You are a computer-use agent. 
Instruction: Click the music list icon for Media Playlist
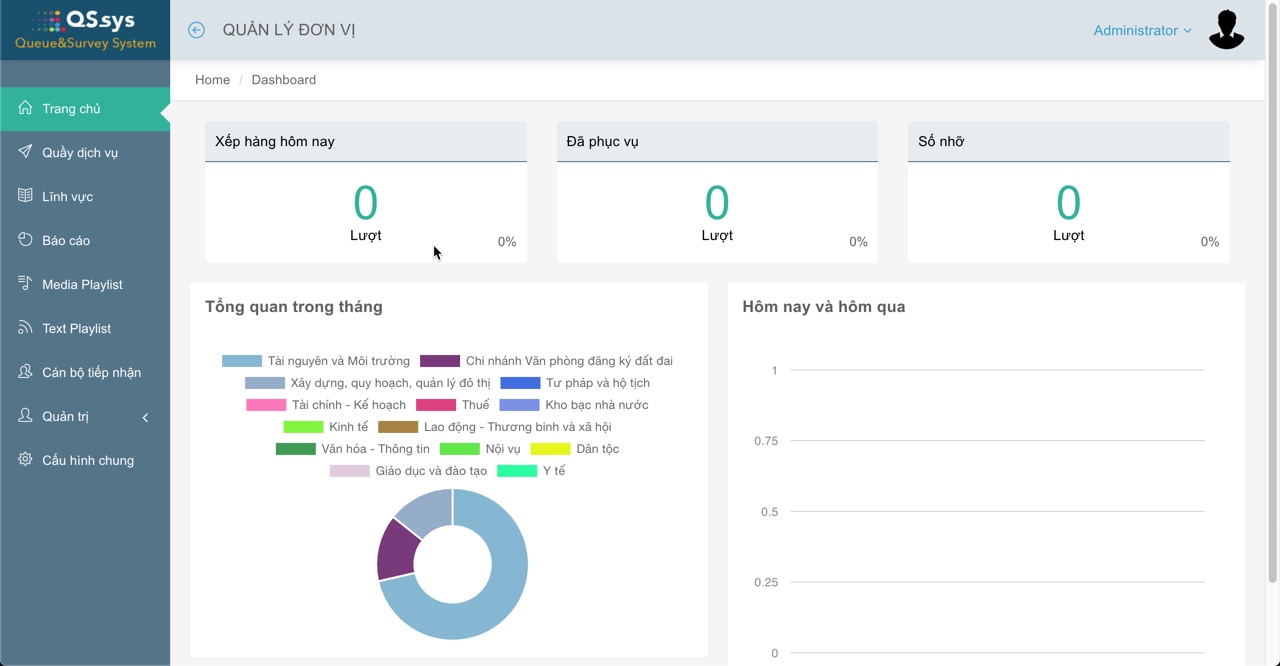(x=25, y=284)
